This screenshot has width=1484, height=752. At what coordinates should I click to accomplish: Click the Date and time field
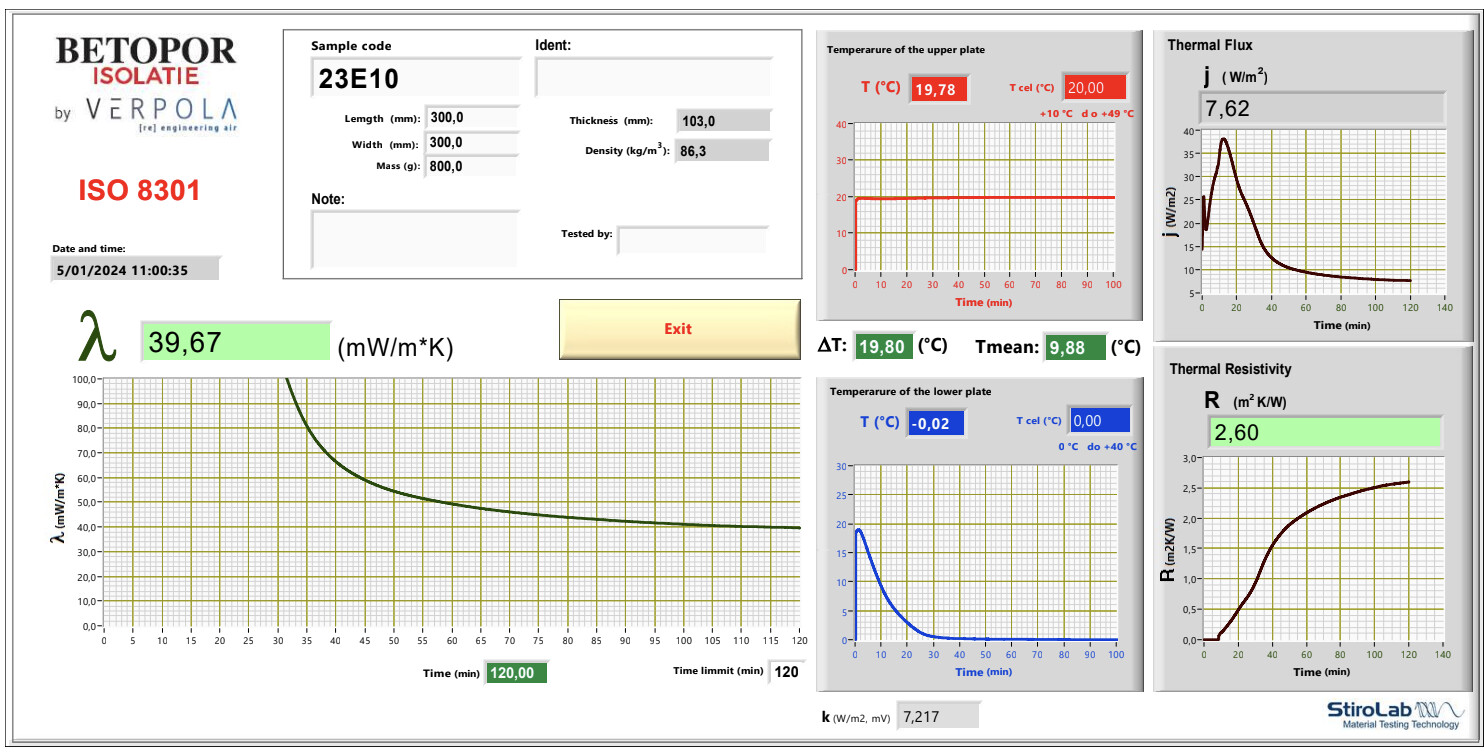coord(134,269)
